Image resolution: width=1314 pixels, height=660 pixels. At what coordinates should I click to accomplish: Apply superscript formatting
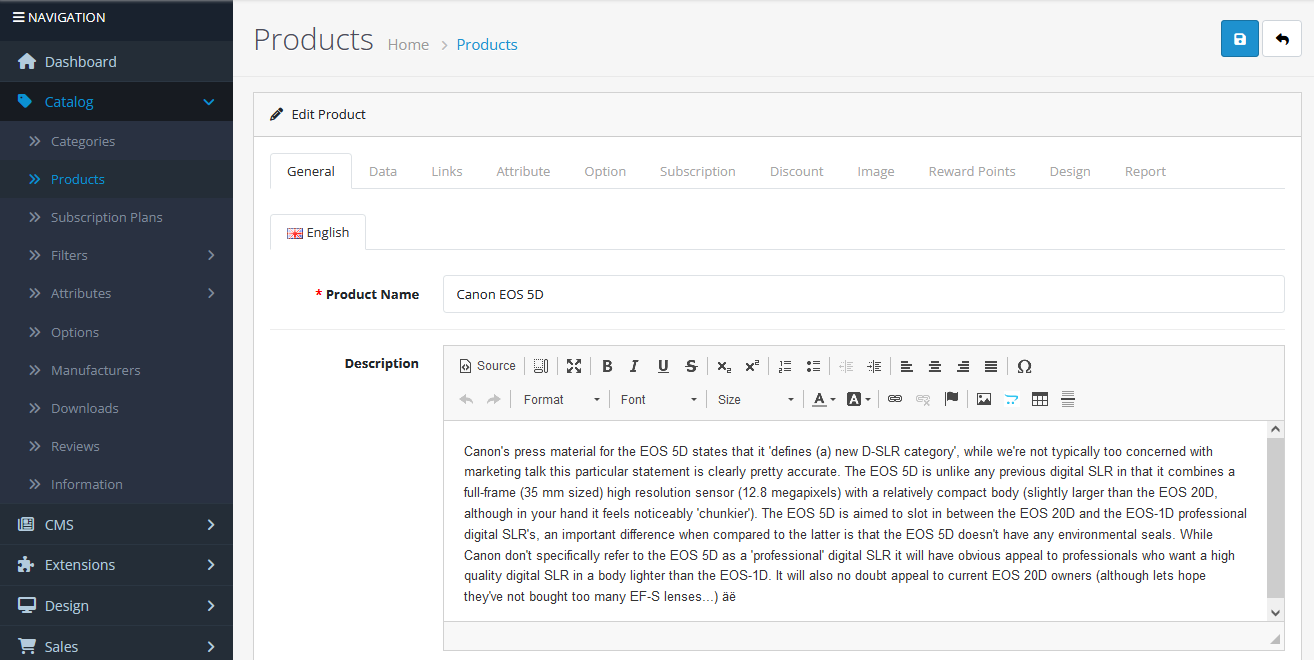tap(752, 366)
